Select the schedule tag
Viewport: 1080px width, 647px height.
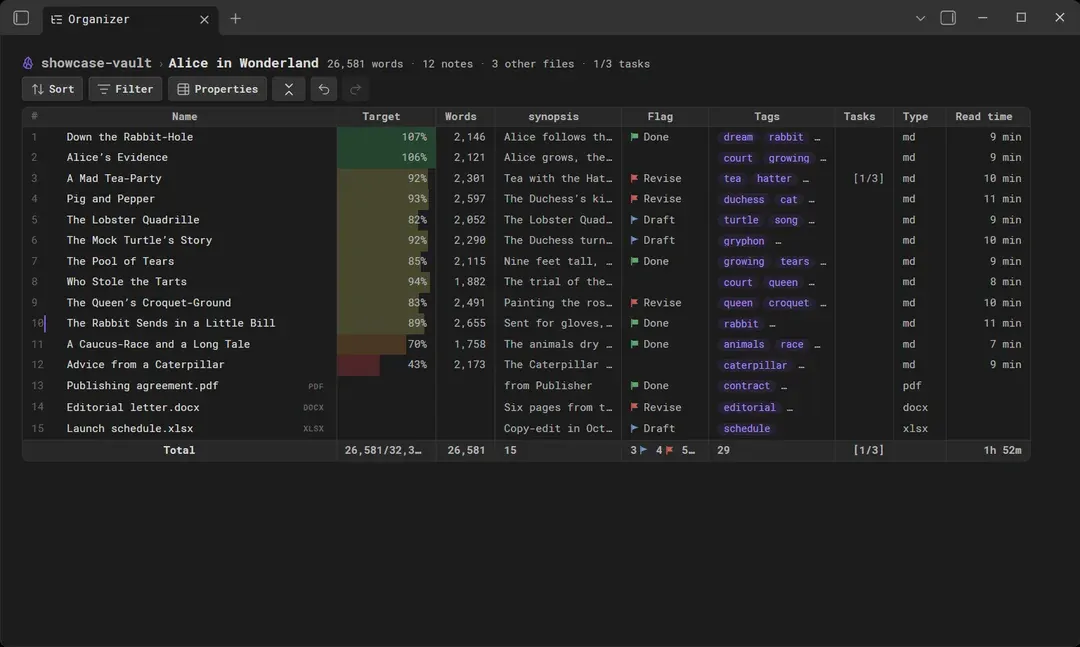click(747, 429)
